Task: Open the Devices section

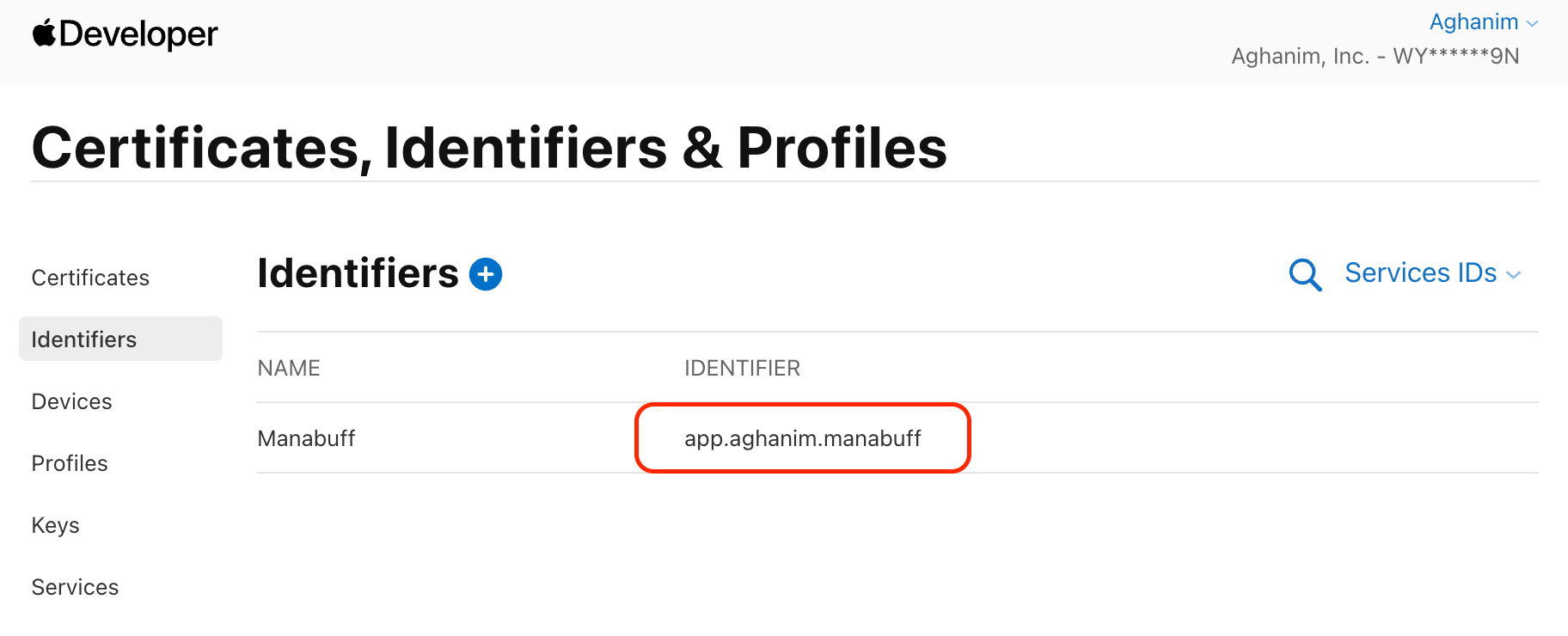Action: (x=71, y=401)
